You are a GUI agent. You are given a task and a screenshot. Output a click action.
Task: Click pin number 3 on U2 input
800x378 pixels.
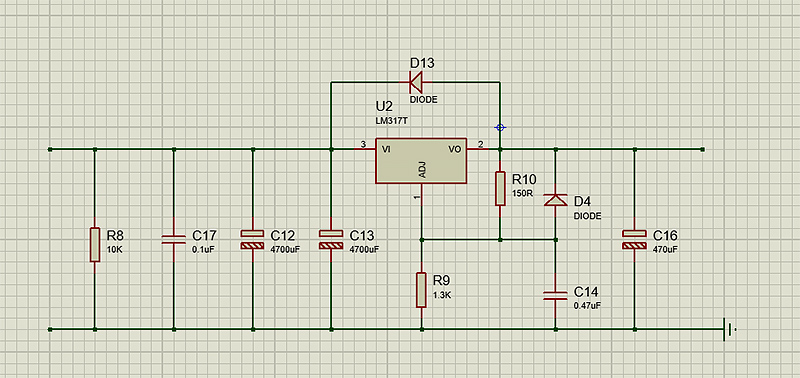[x=363, y=144]
